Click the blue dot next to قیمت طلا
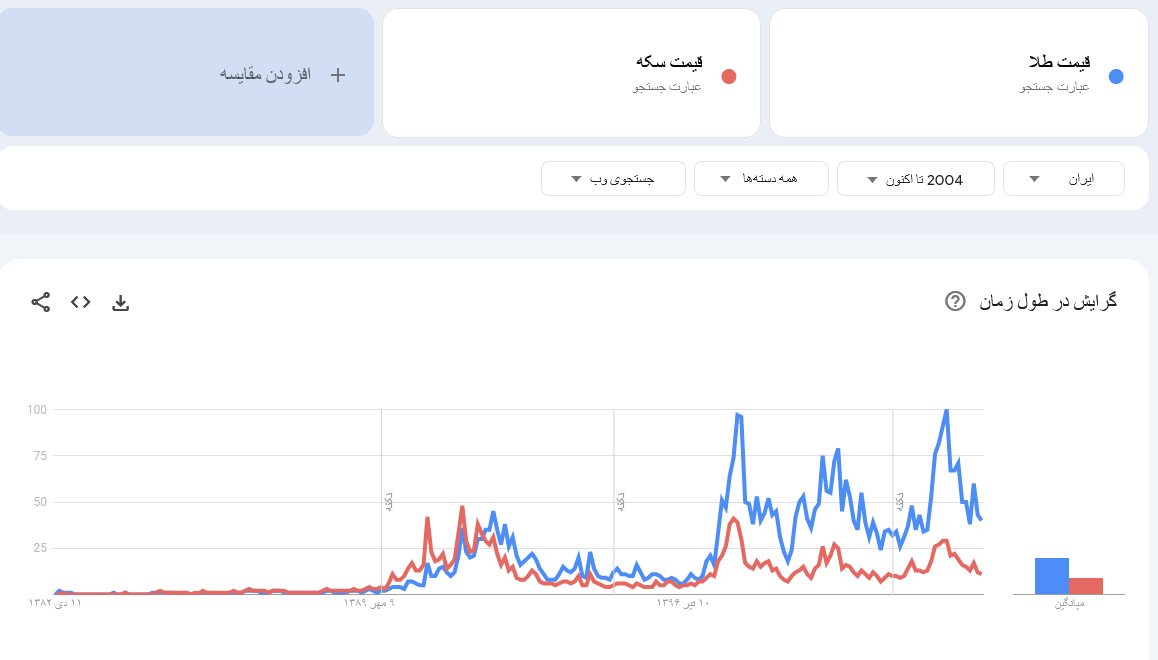The image size is (1158, 660). [1116, 77]
